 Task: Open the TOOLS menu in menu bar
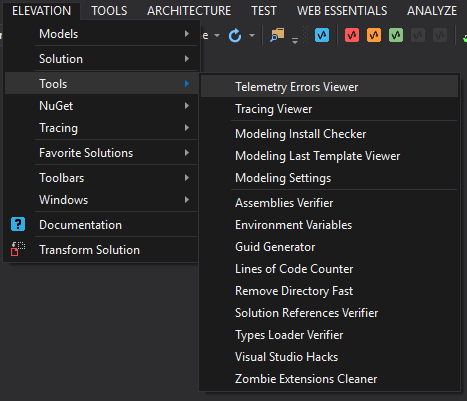coord(109,11)
